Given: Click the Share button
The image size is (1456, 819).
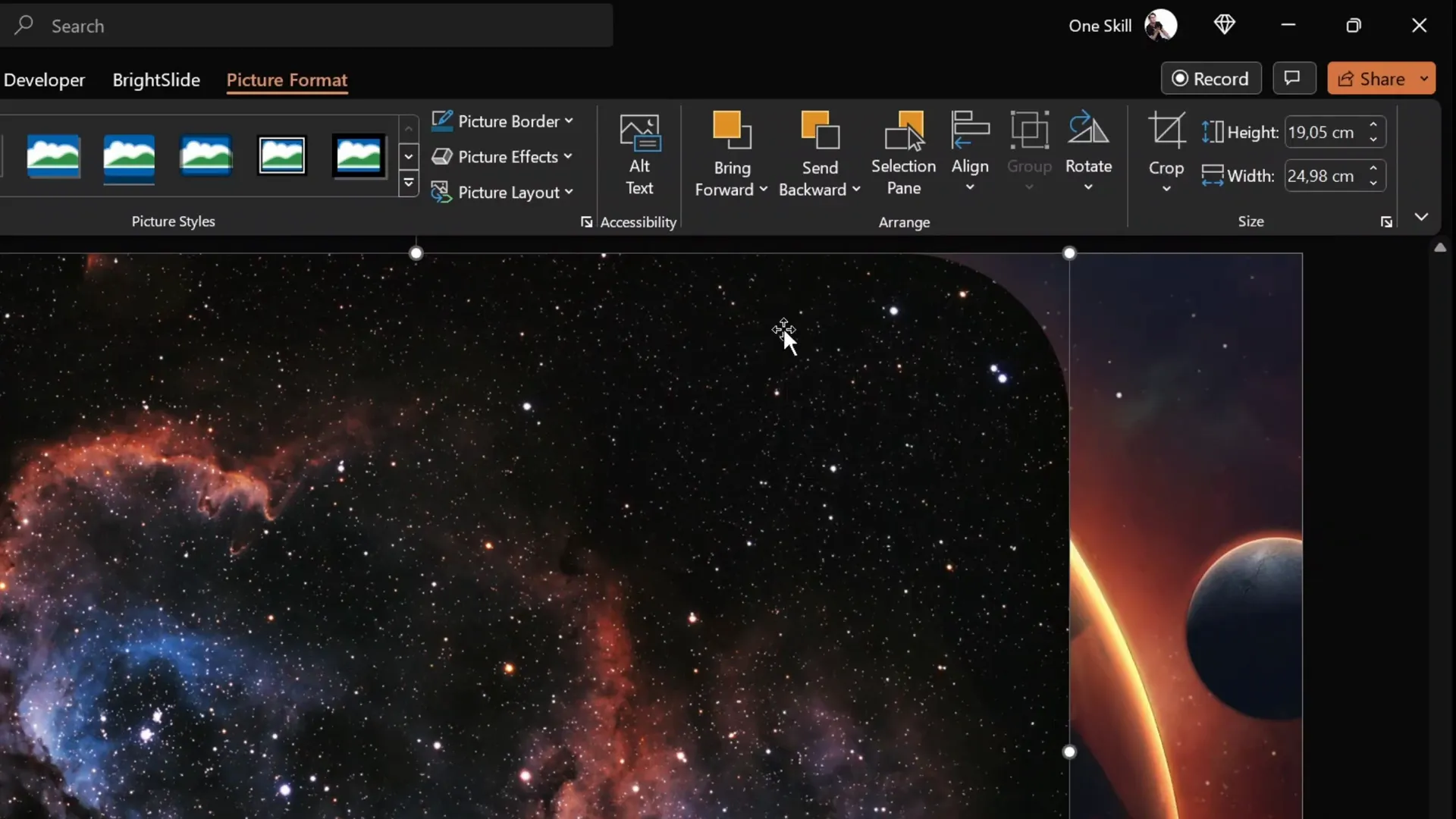Looking at the screenshot, I should 1372,79.
